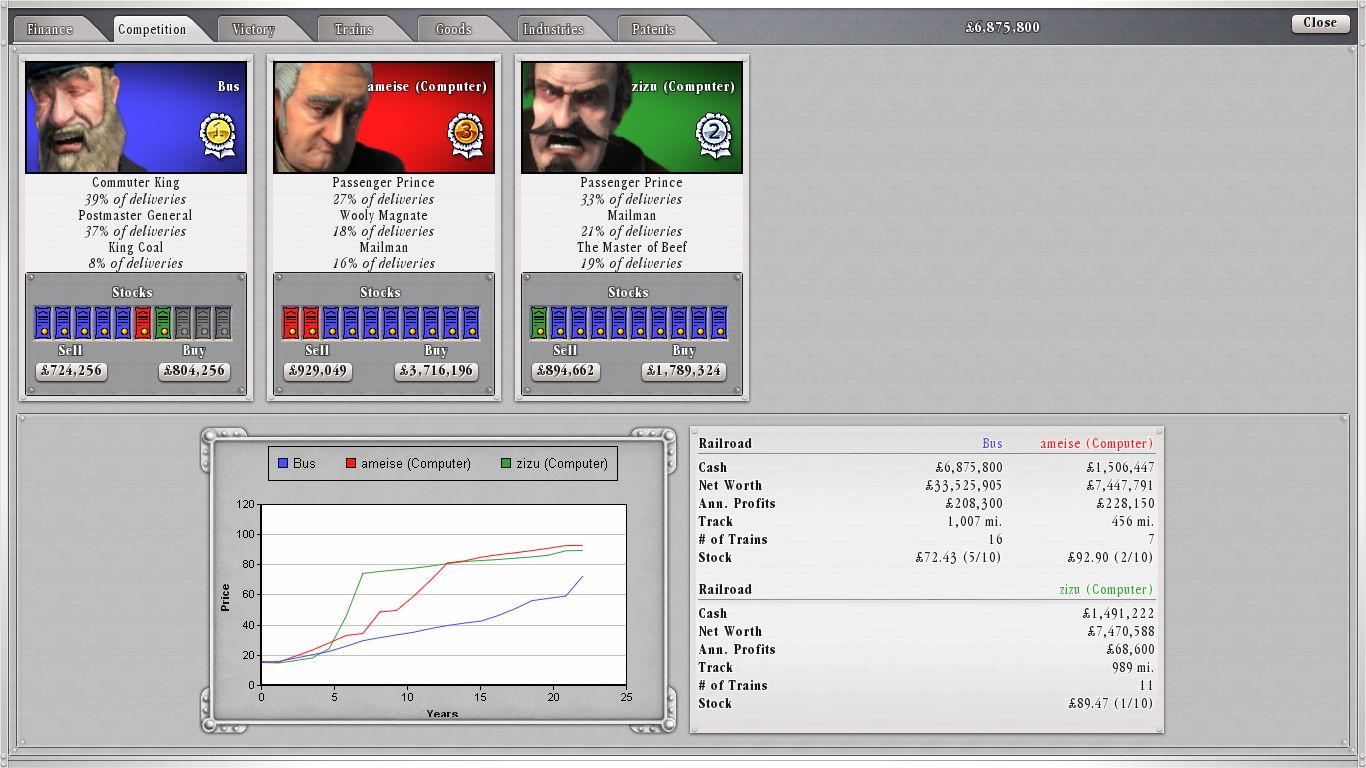Click '39% of deliveries' text

[x=136, y=199]
